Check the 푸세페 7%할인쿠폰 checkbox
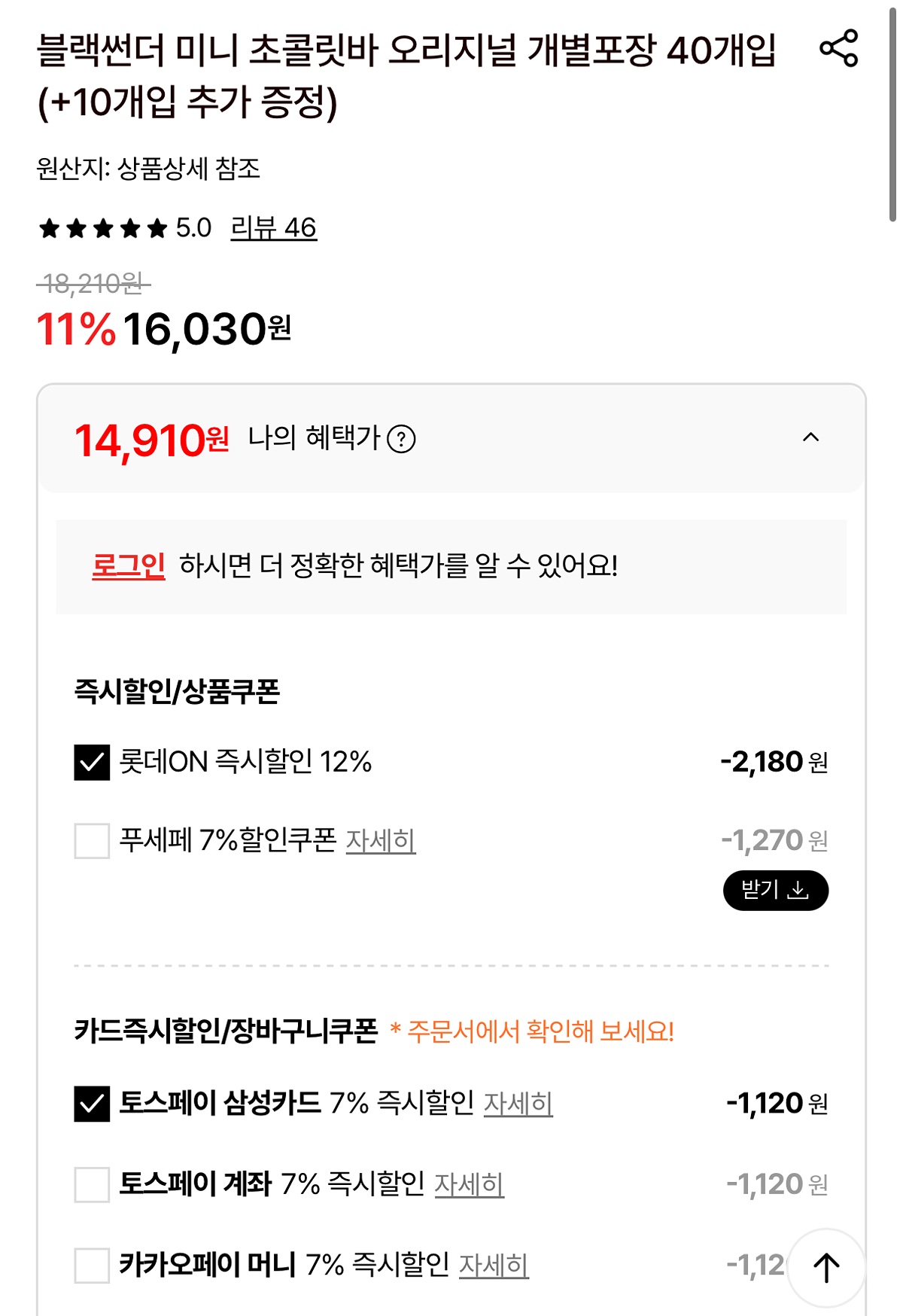This screenshot has width=903, height=1316. (x=92, y=840)
